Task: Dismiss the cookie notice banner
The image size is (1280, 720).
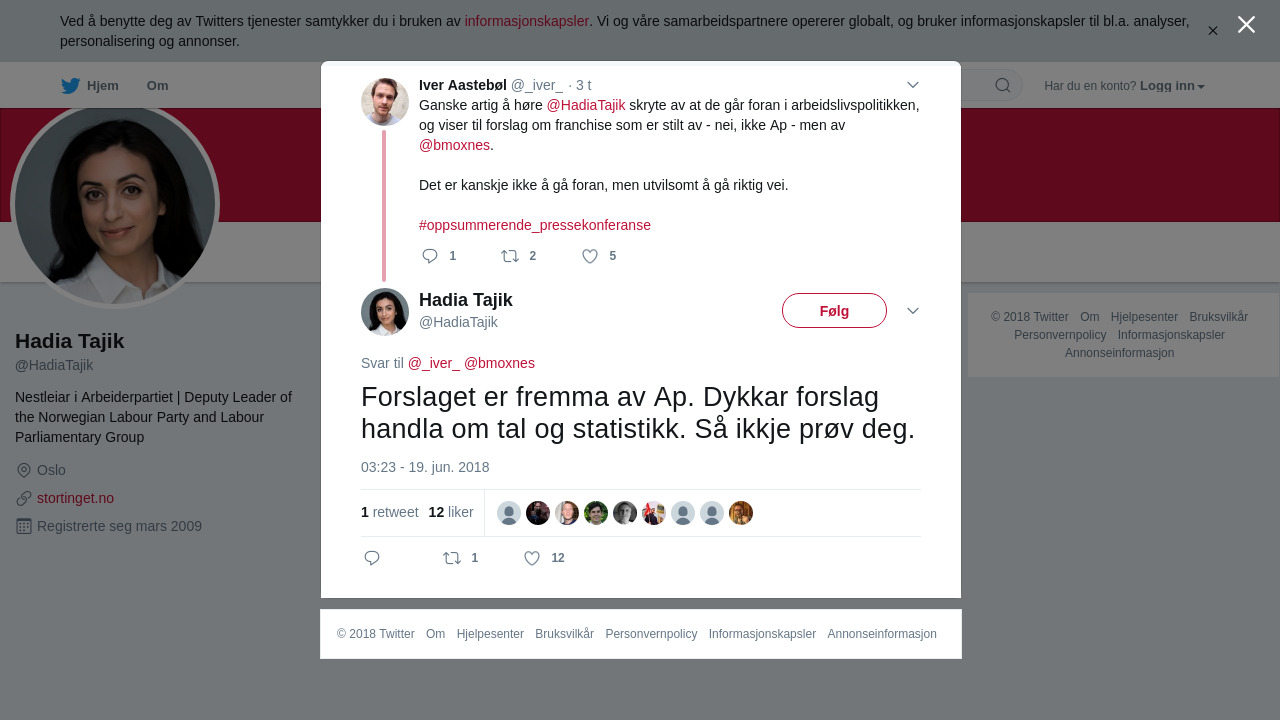Action: click(1213, 31)
